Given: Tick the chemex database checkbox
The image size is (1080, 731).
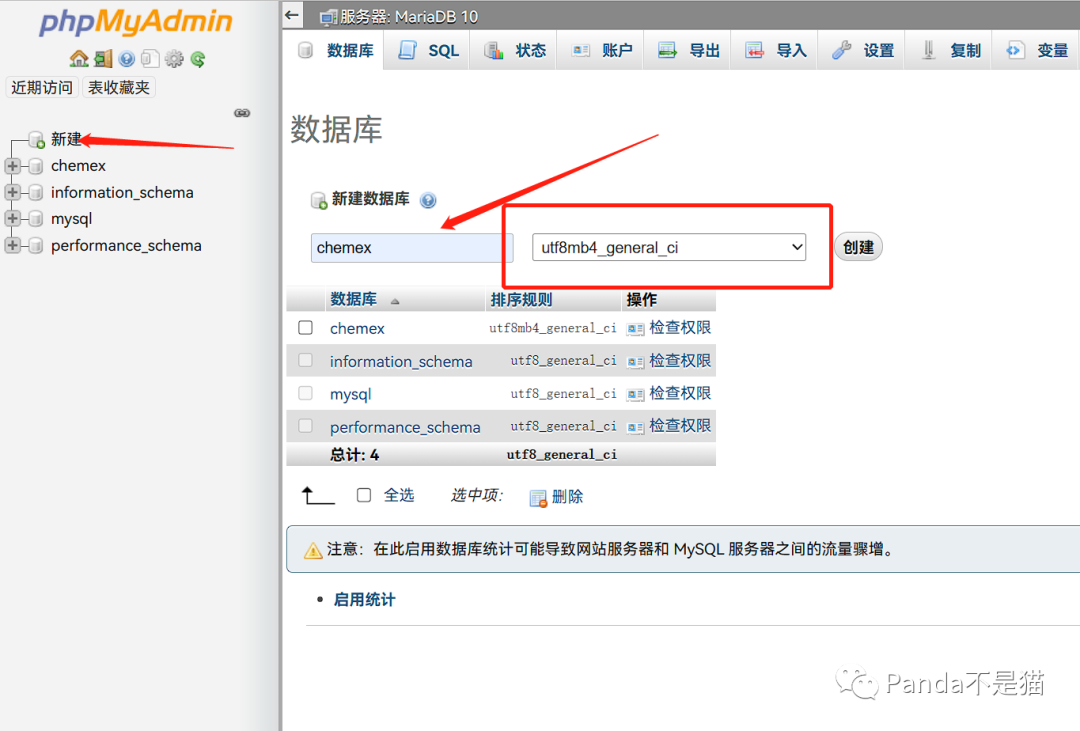Looking at the screenshot, I should click(x=305, y=327).
